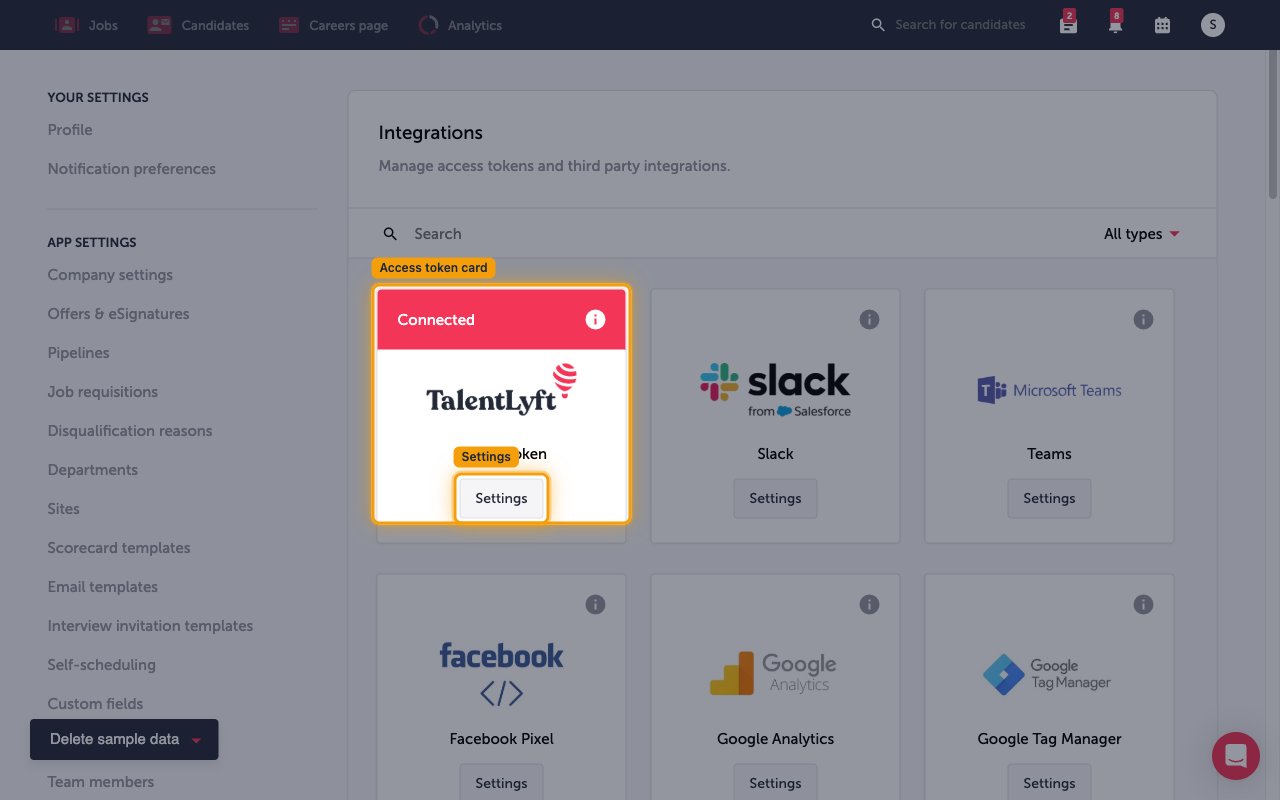Click the Microsoft Teams logo

1049,390
